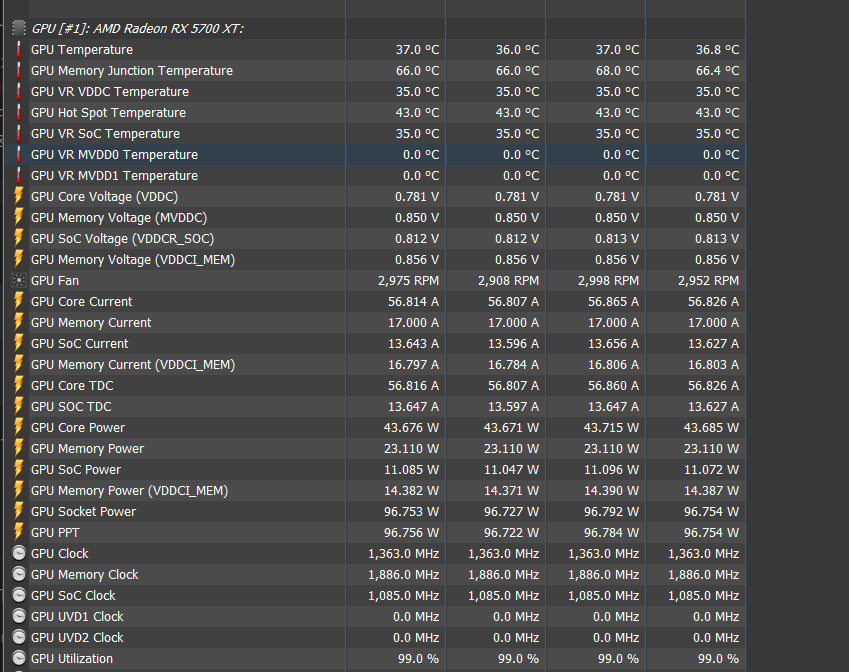Select the GPU Core Power label
The width and height of the screenshot is (849, 672).
(x=77, y=428)
